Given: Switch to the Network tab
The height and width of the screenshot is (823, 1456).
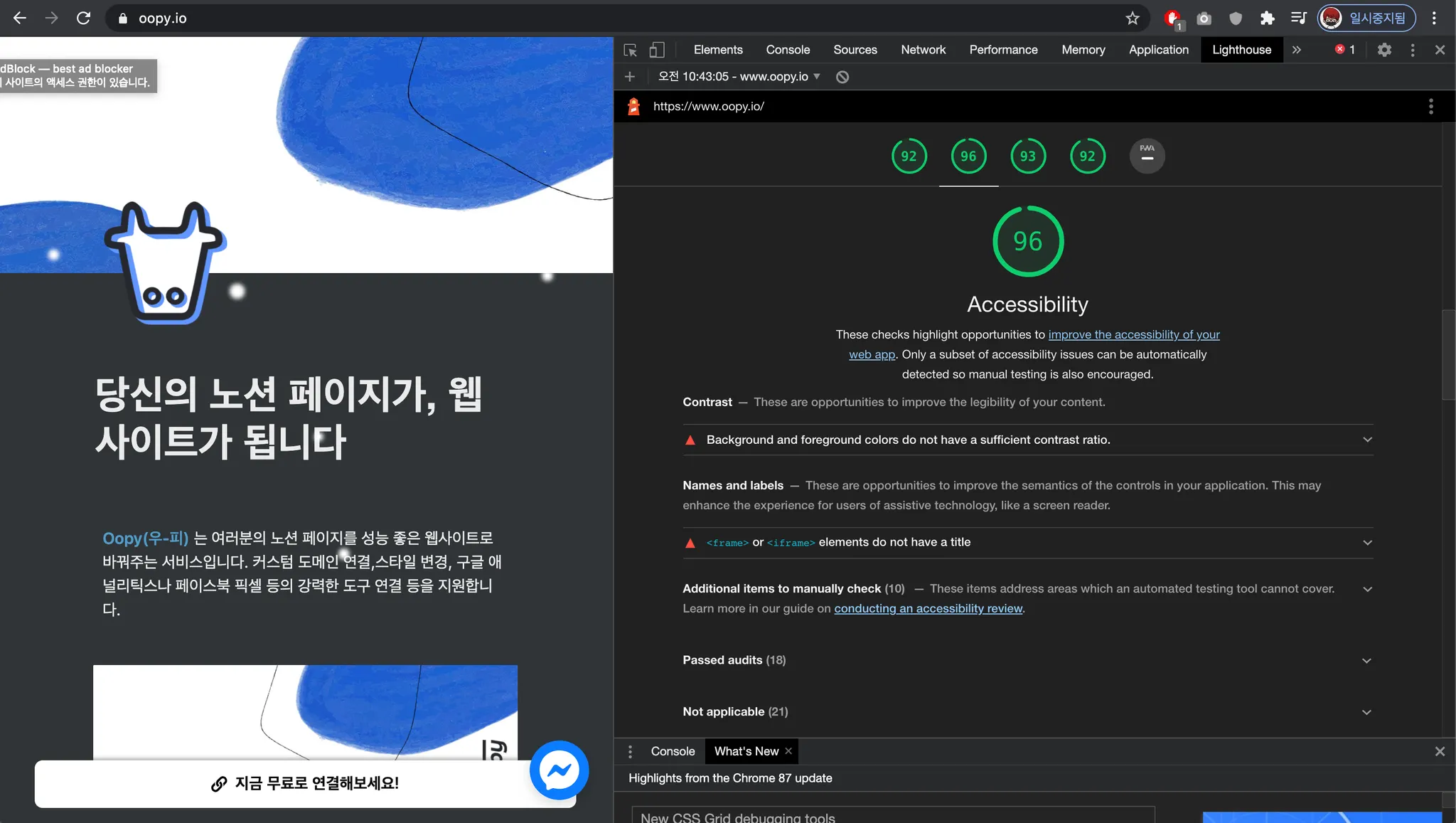Looking at the screenshot, I should pyautogui.click(x=923, y=50).
